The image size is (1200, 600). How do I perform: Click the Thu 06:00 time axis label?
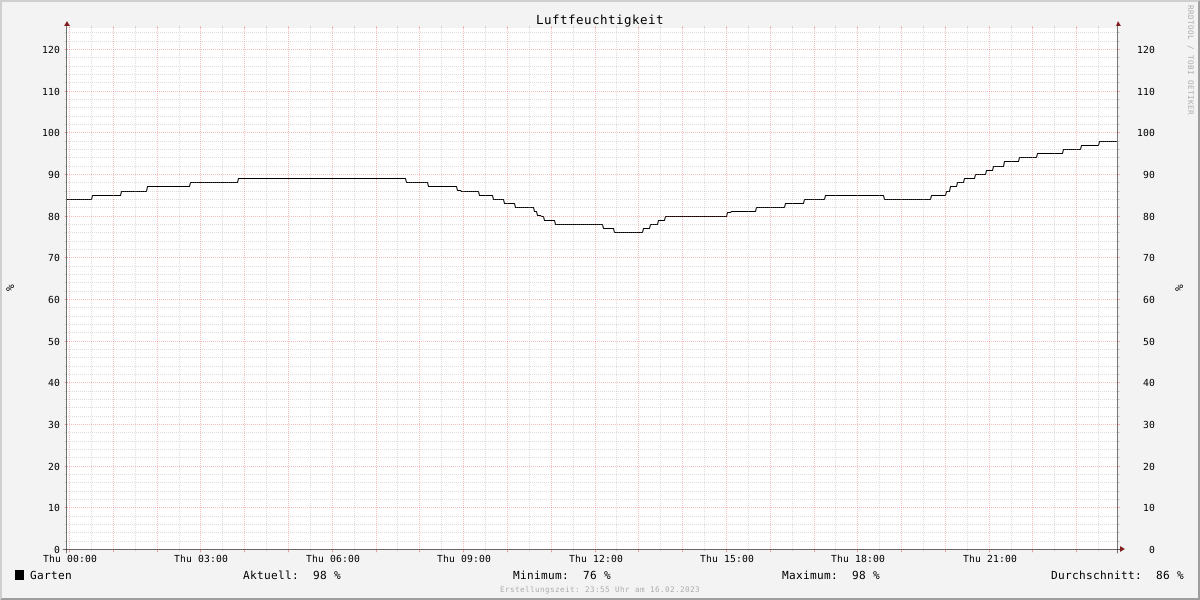coord(333,559)
